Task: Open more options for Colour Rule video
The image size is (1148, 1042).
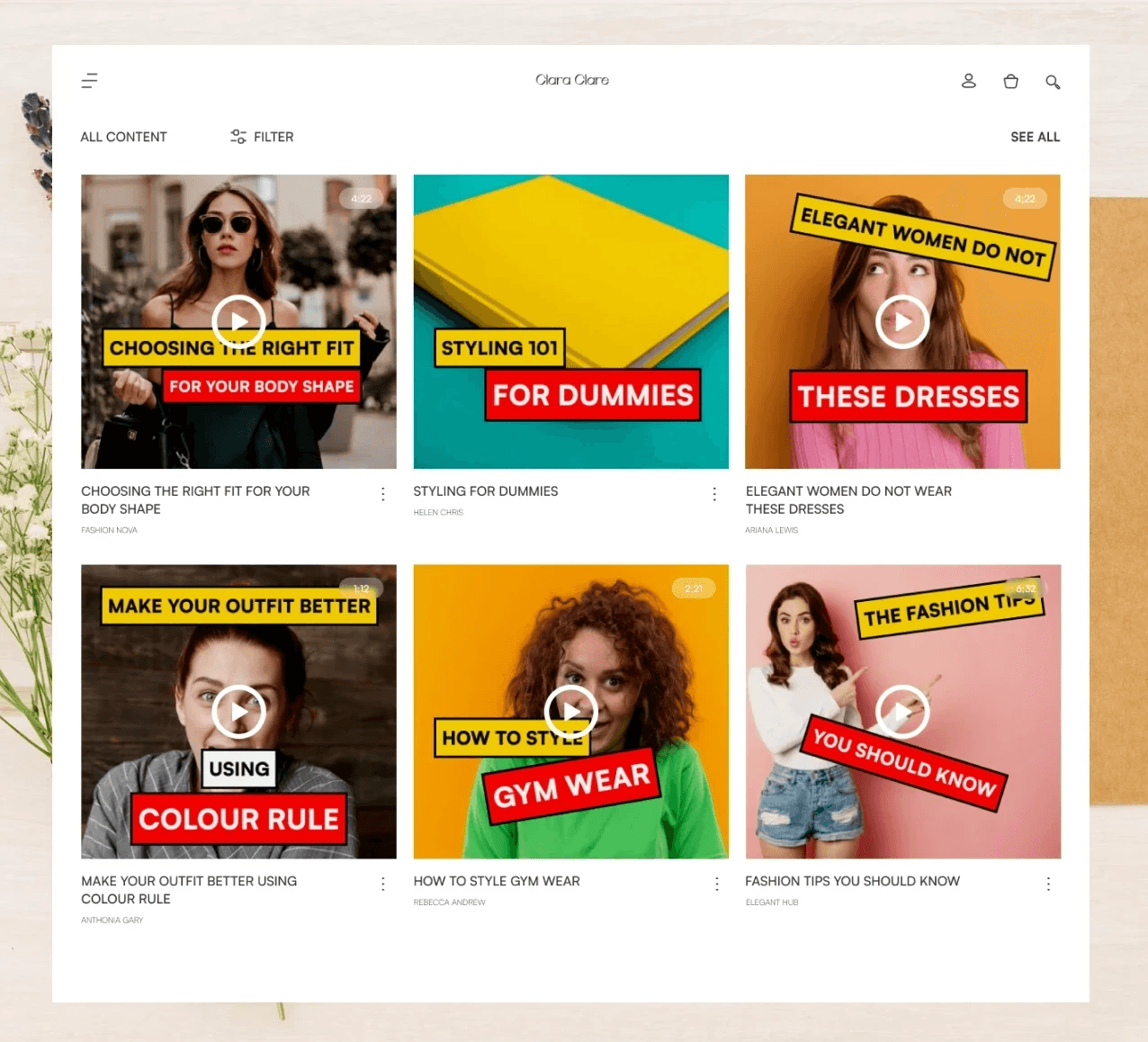Action: pos(383,884)
